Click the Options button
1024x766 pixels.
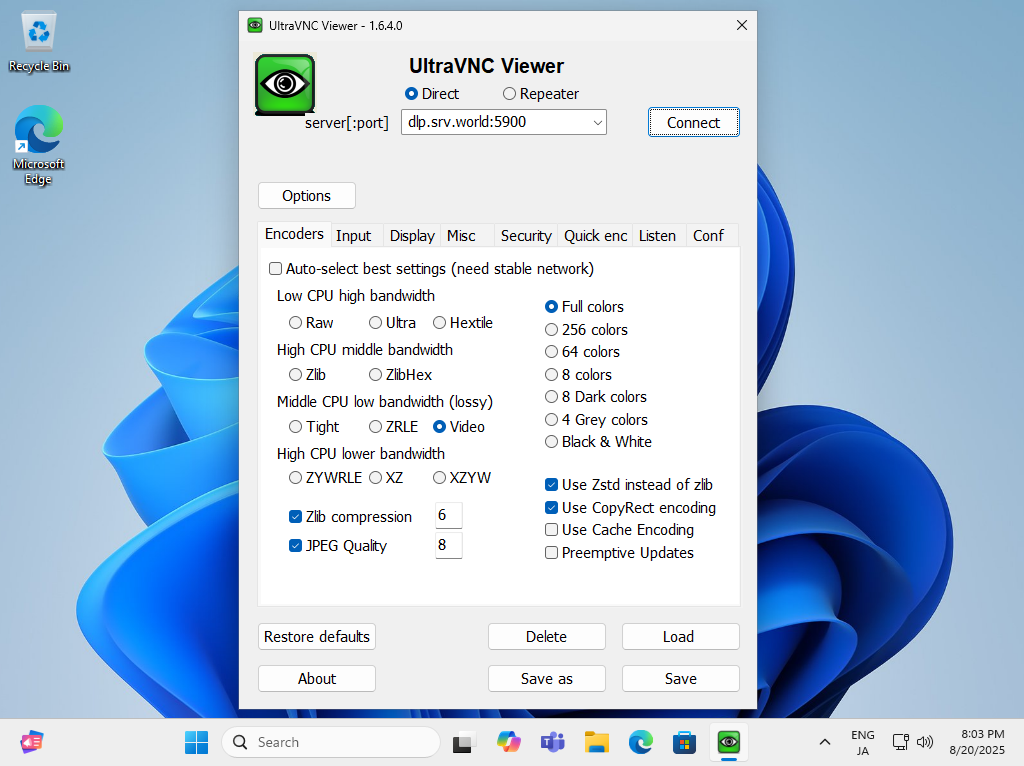tap(307, 196)
